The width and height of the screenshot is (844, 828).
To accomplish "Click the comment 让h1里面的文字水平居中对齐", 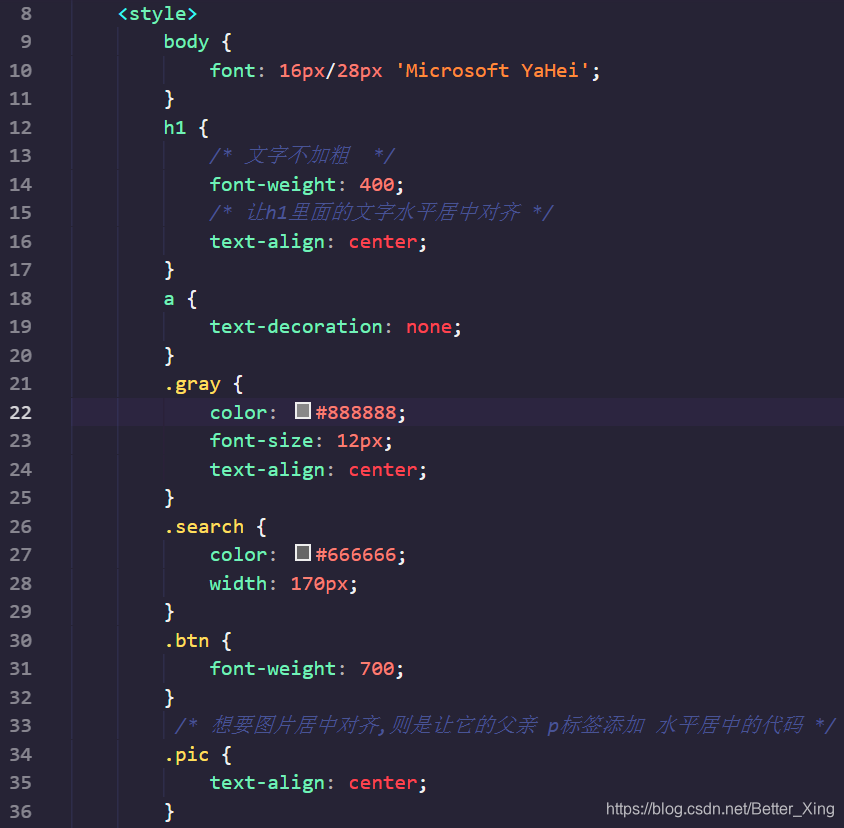I will pyautogui.click(x=381, y=213).
